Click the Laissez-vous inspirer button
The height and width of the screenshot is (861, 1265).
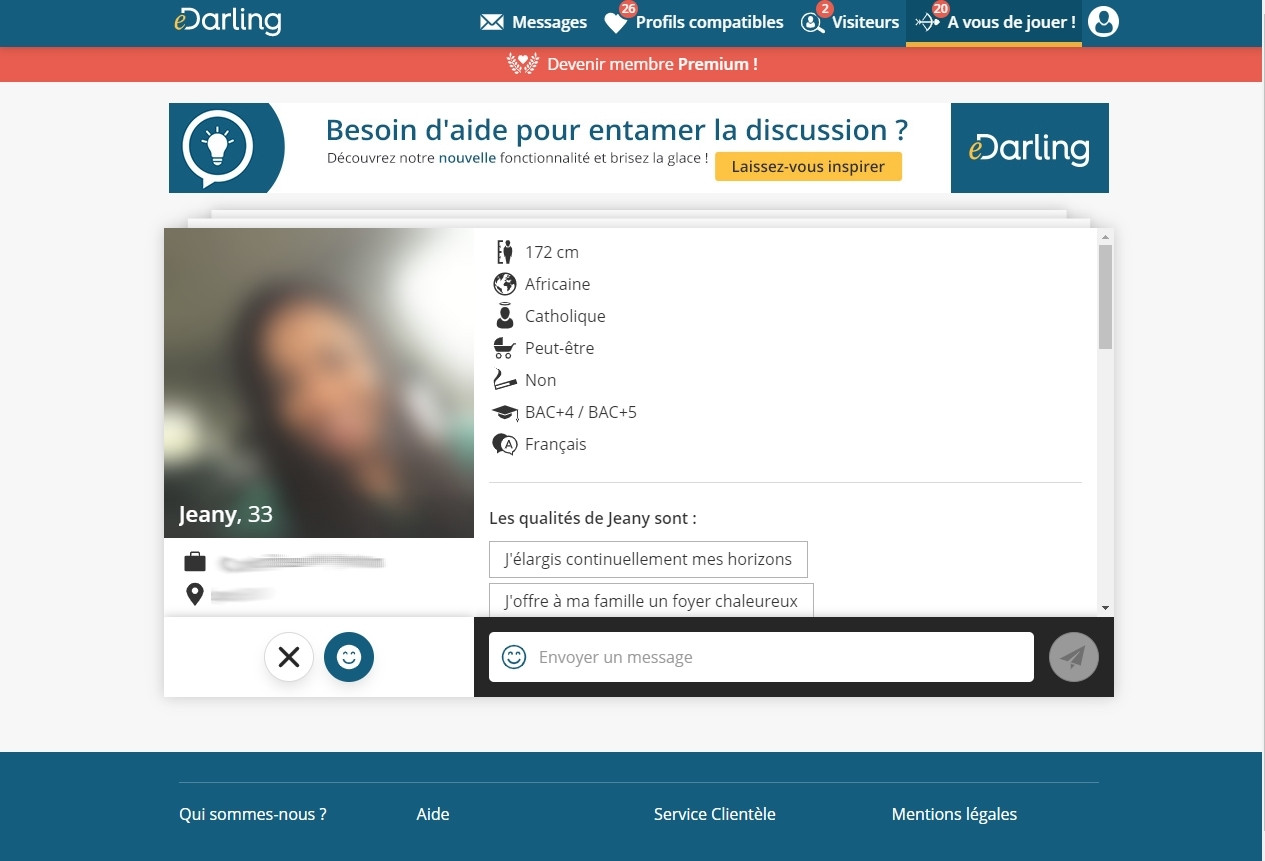pos(807,167)
